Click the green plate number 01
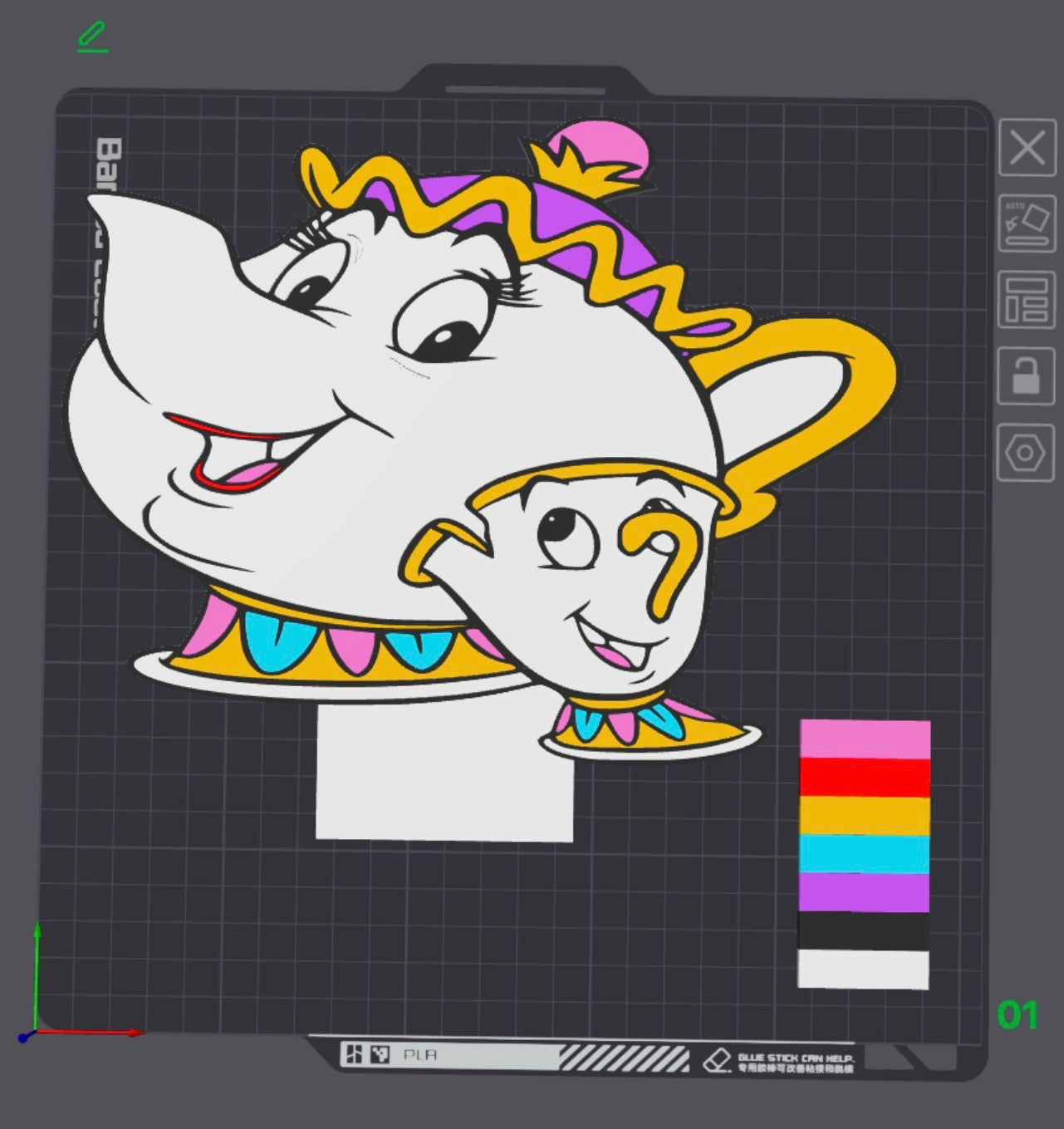1064x1129 pixels. coord(1017,1015)
